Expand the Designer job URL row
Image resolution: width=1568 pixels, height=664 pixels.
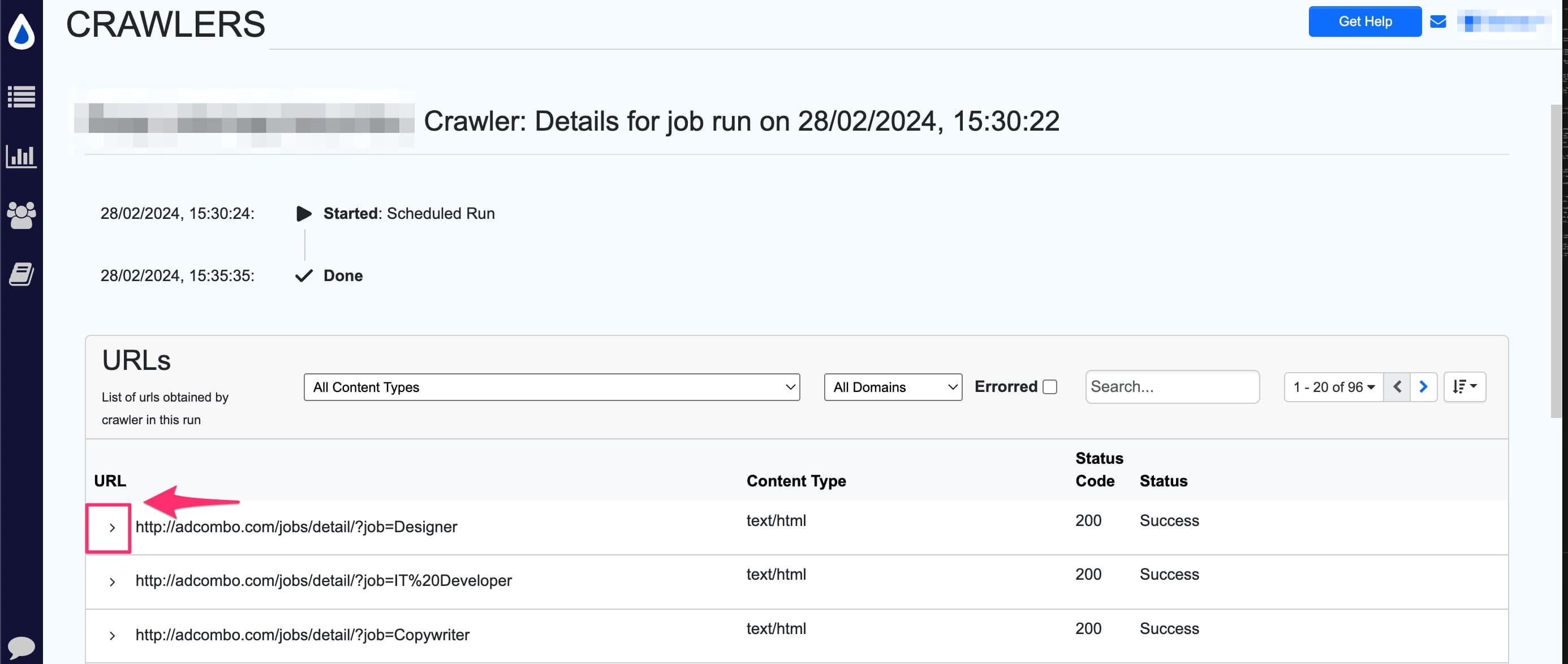click(x=111, y=527)
